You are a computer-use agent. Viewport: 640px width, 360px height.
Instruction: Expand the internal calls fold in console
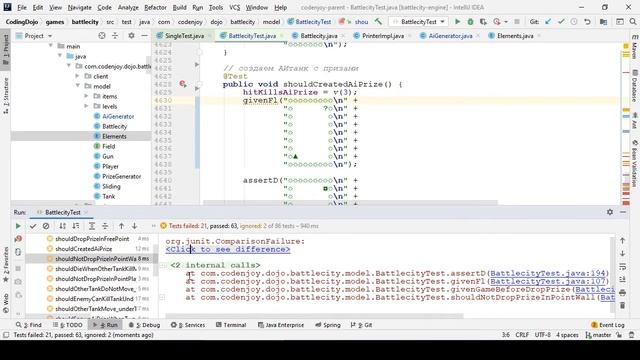(x=162, y=265)
